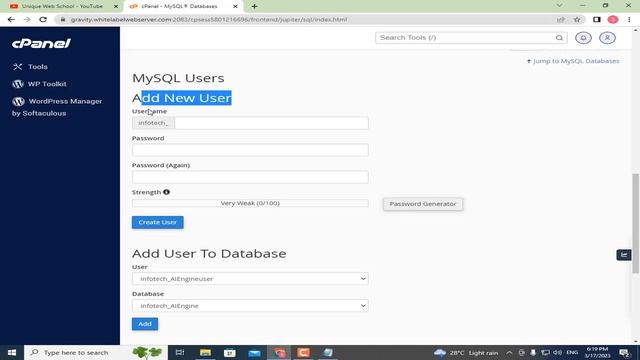This screenshot has width=640, height=360.
Task: Open Microsoft Store from the taskbar
Action: pyautogui.click(x=230, y=352)
